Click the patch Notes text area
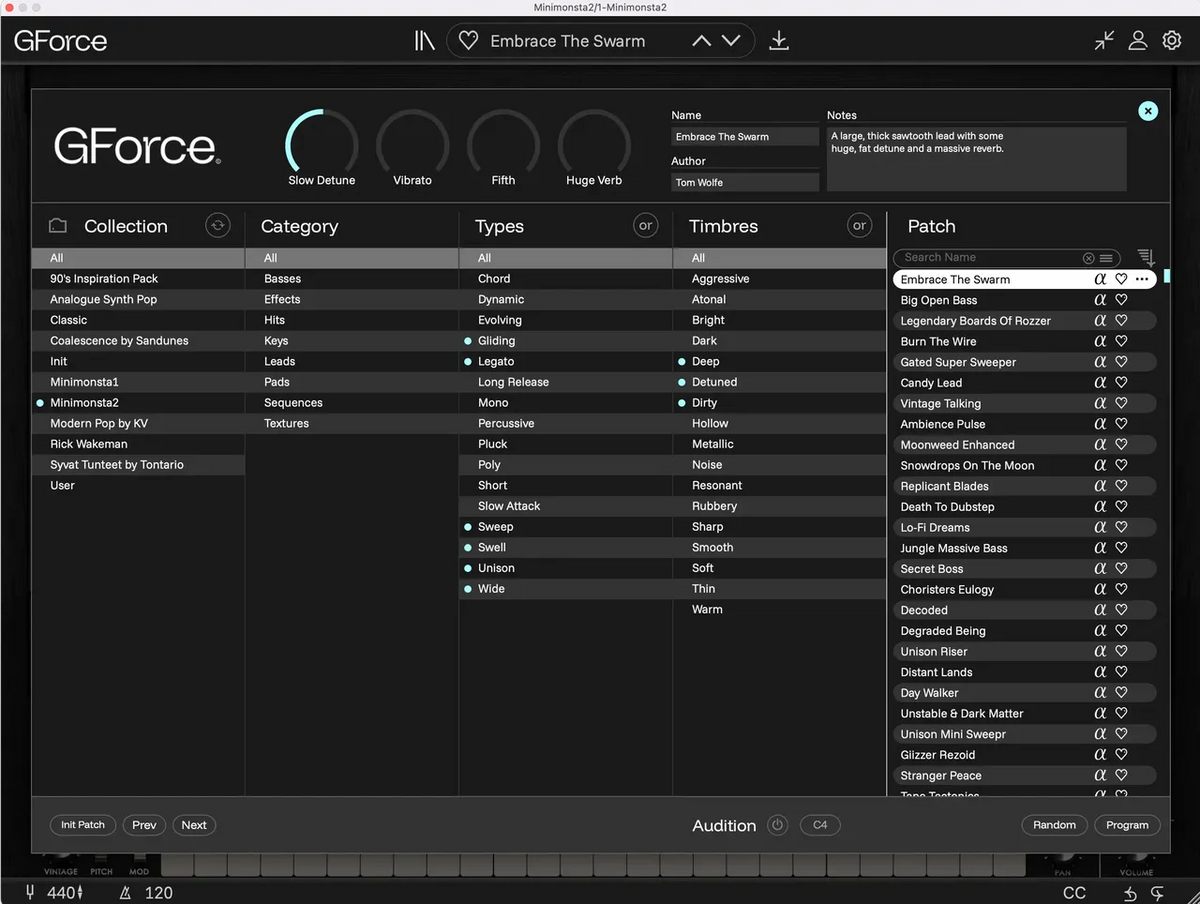Image resolution: width=1200 pixels, height=904 pixels. click(x=976, y=158)
